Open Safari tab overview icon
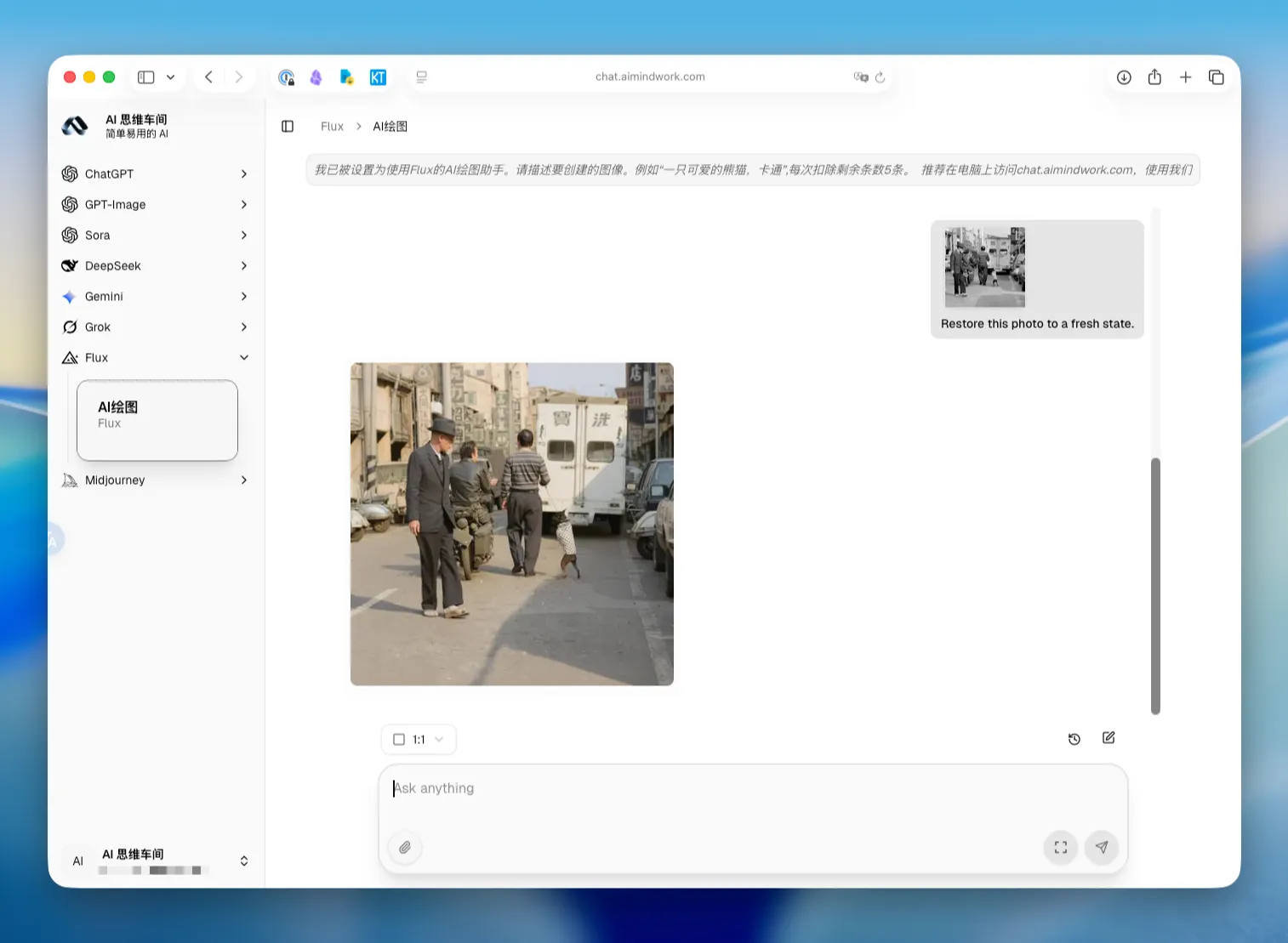This screenshot has height=943, width=1288. pyautogui.click(x=1217, y=77)
